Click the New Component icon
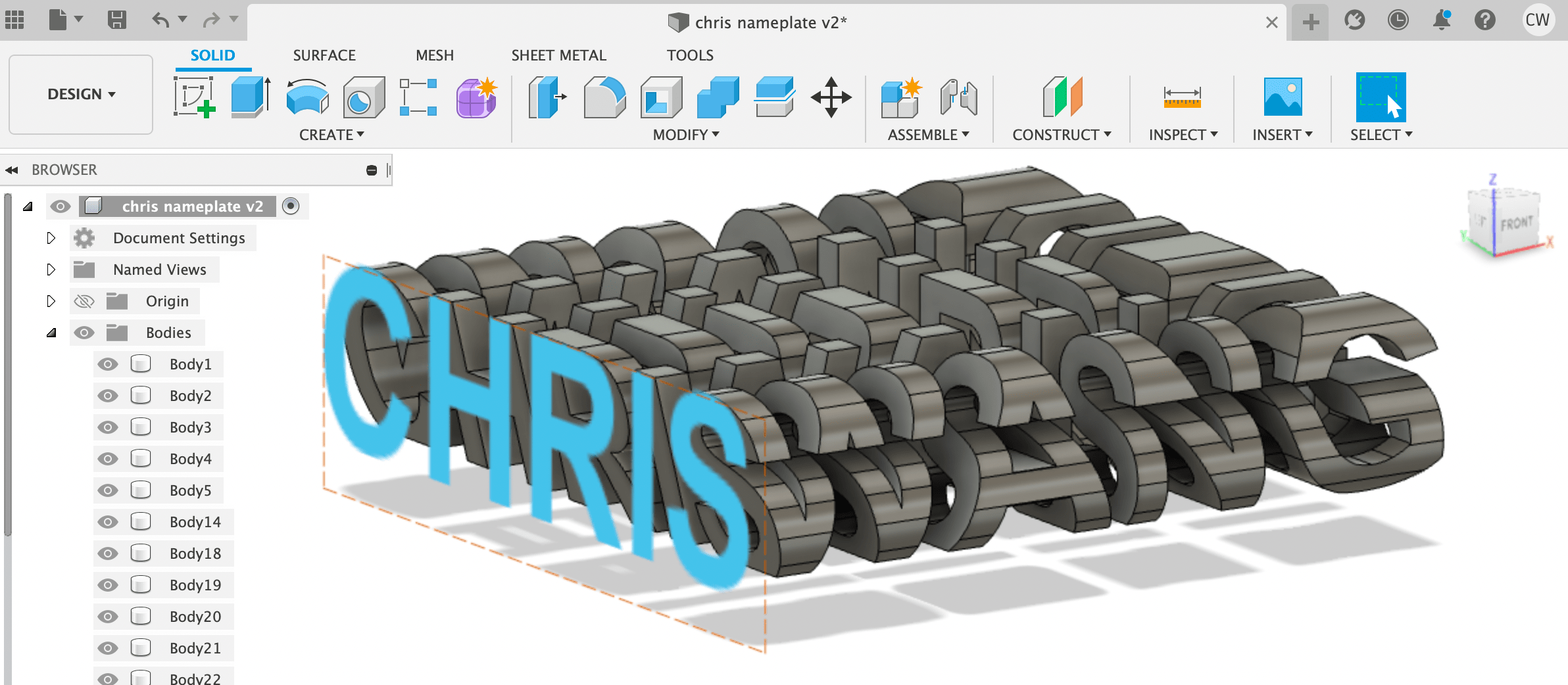This screenshot has width=1568, height=685. point(901,97)
